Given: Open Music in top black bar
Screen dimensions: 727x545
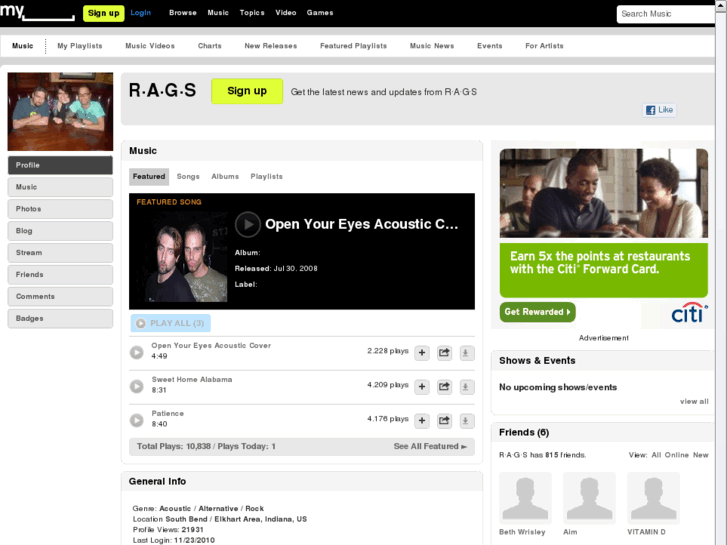Looking at the screenshot, I should pyautogui.click(x=218, y=13).
